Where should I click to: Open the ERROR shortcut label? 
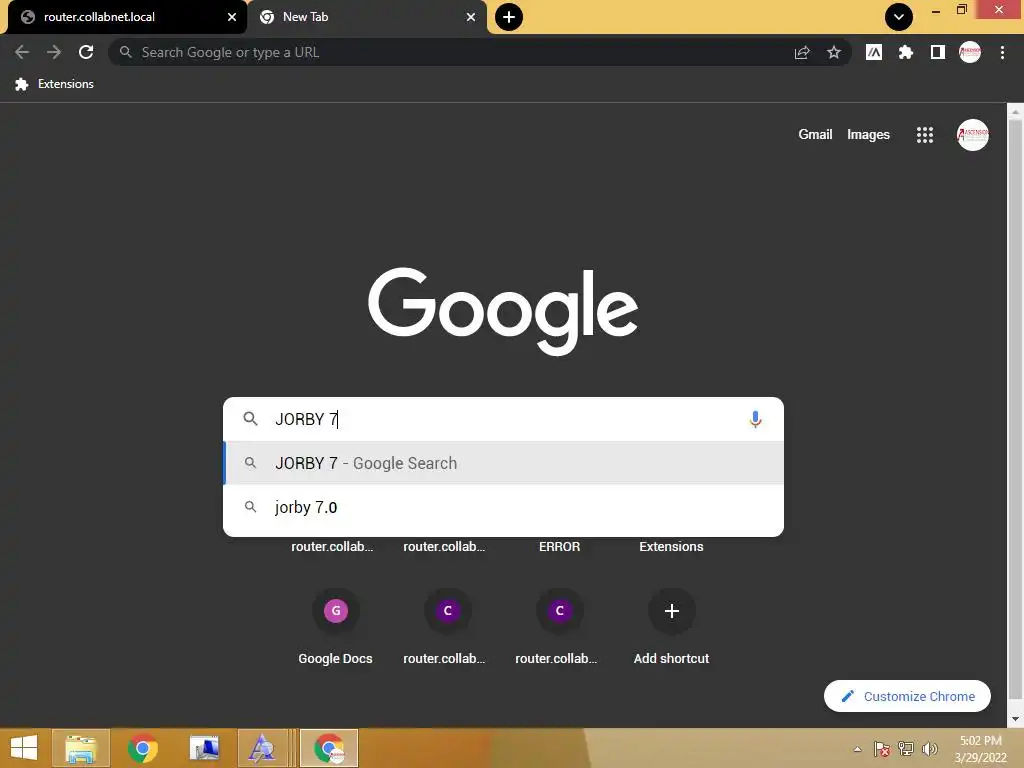tap(559, 547)
